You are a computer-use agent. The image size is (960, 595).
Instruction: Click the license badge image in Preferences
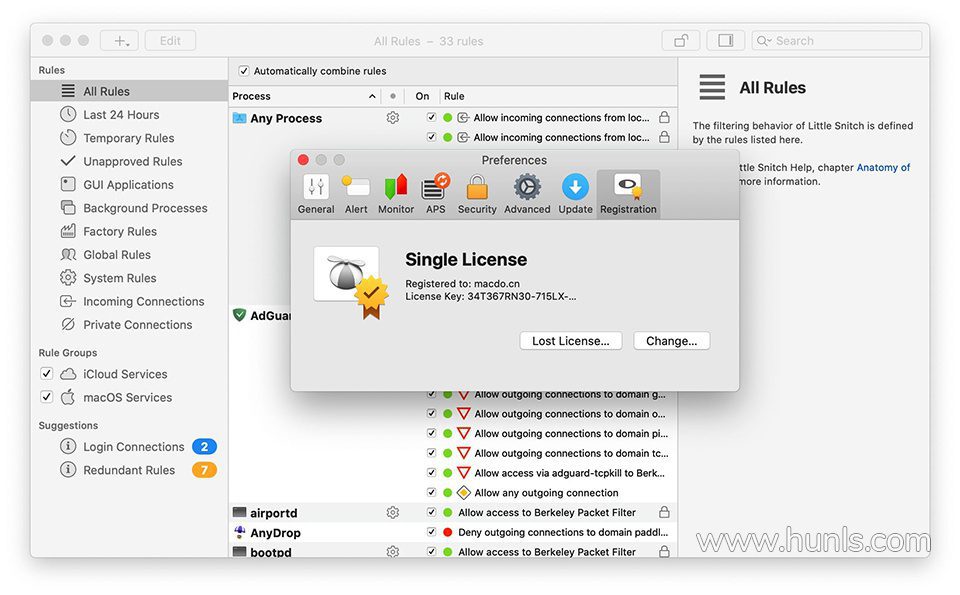(x=351, y=281)
